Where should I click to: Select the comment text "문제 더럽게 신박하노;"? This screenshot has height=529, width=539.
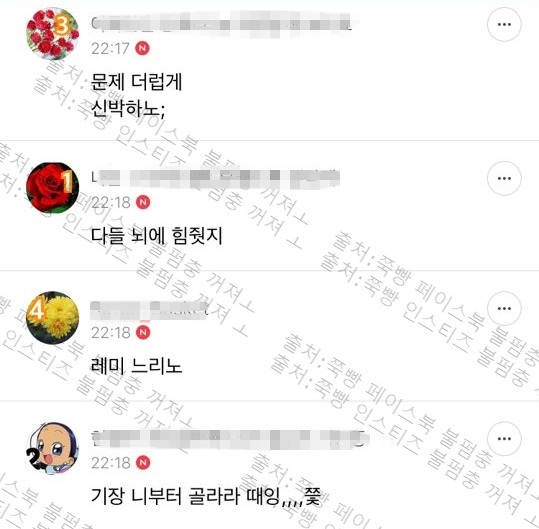pos(136,95)
